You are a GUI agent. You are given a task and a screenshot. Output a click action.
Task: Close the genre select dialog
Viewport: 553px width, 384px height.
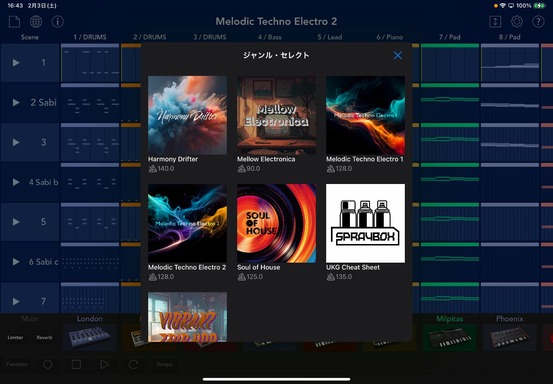tap(397, 55)
